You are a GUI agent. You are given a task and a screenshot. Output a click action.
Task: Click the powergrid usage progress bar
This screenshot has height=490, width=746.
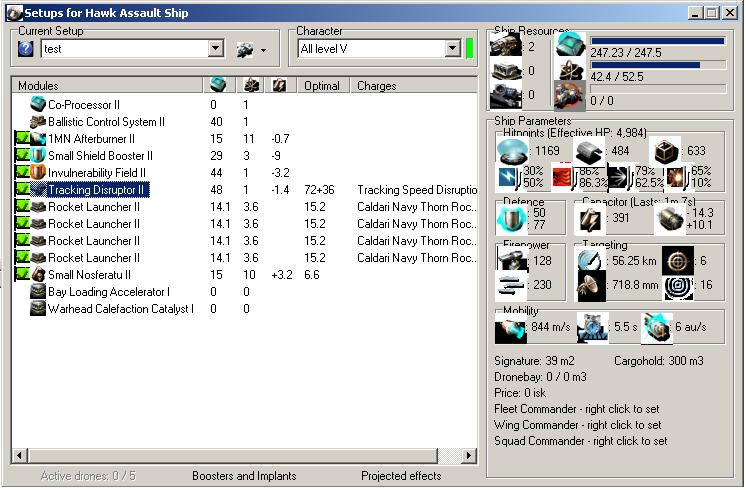coord(658,65)
